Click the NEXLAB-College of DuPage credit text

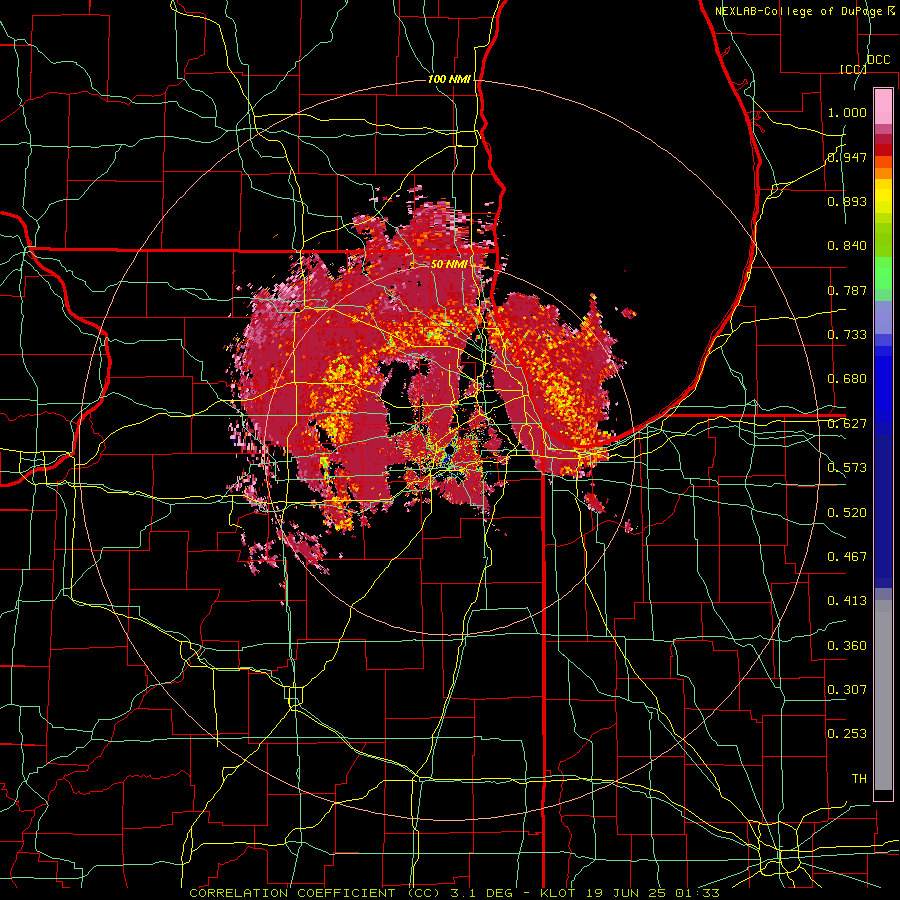click(799, 11)
